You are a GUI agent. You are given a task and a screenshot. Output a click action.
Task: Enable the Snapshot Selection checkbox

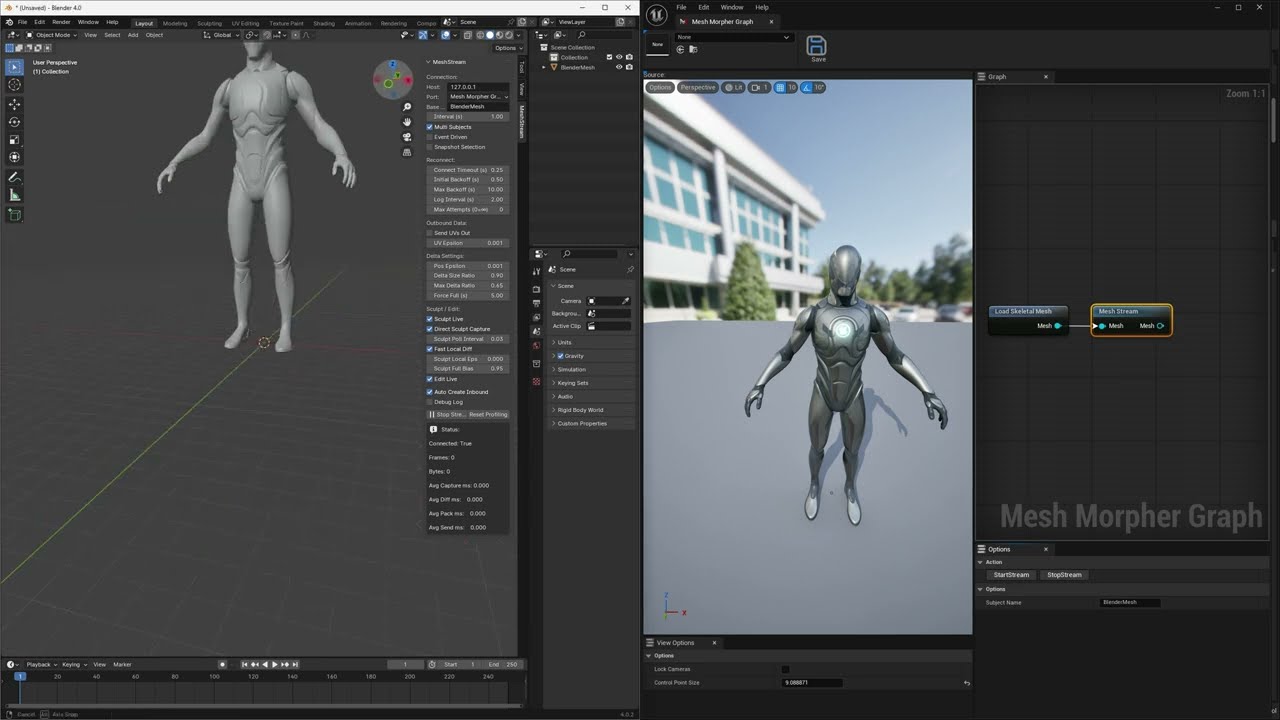point(430,147)
